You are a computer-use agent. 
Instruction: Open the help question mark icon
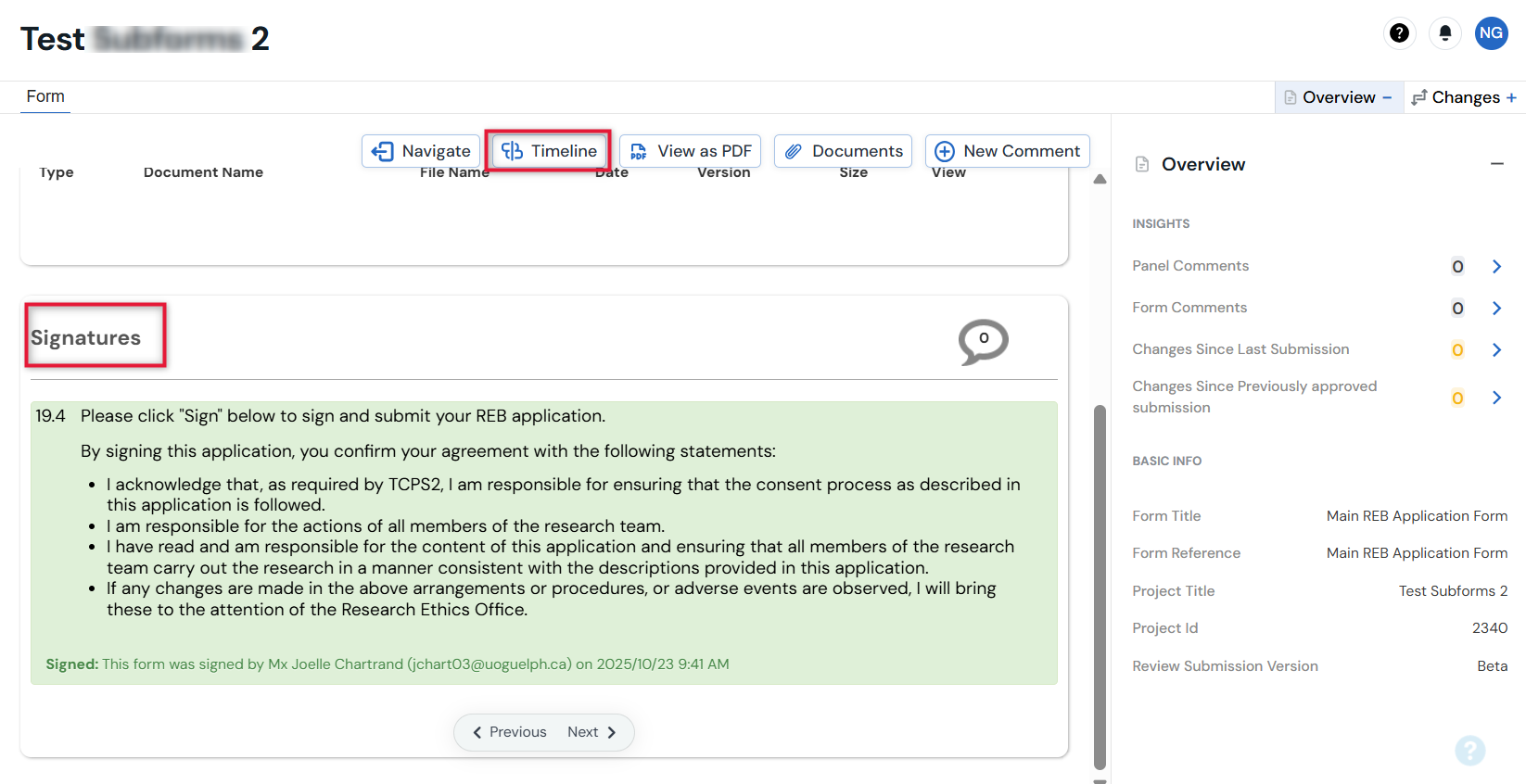[x=1399, y=33]
